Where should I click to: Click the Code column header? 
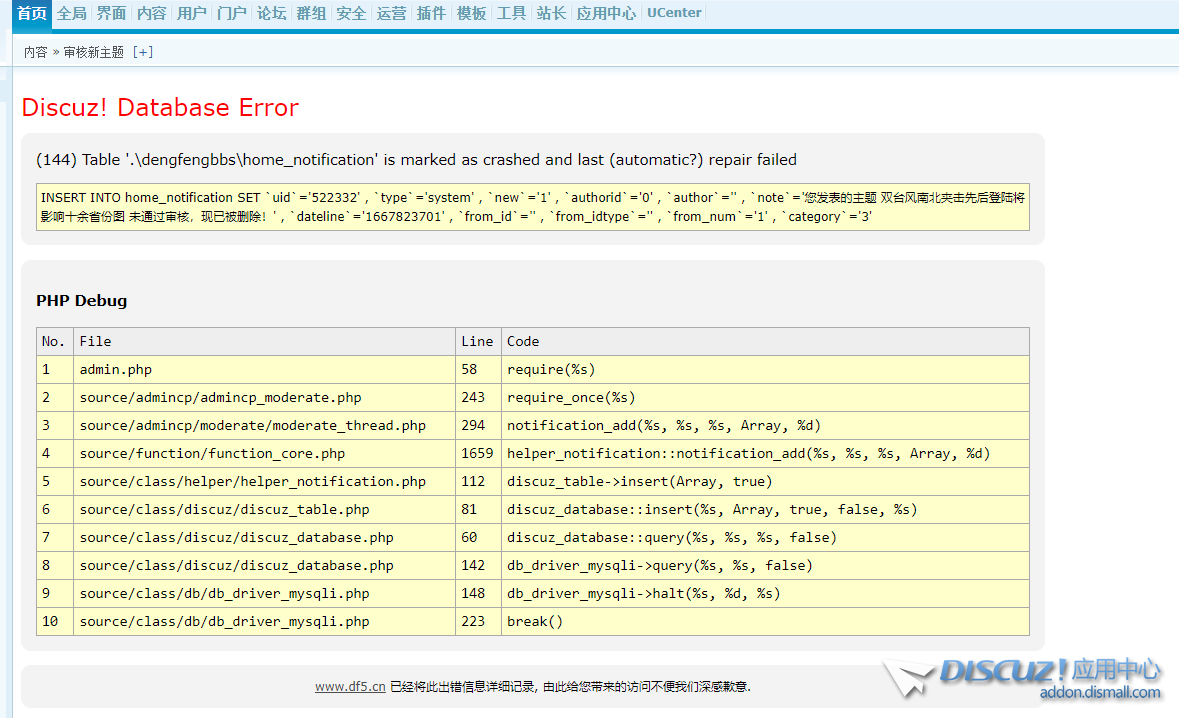765,341
